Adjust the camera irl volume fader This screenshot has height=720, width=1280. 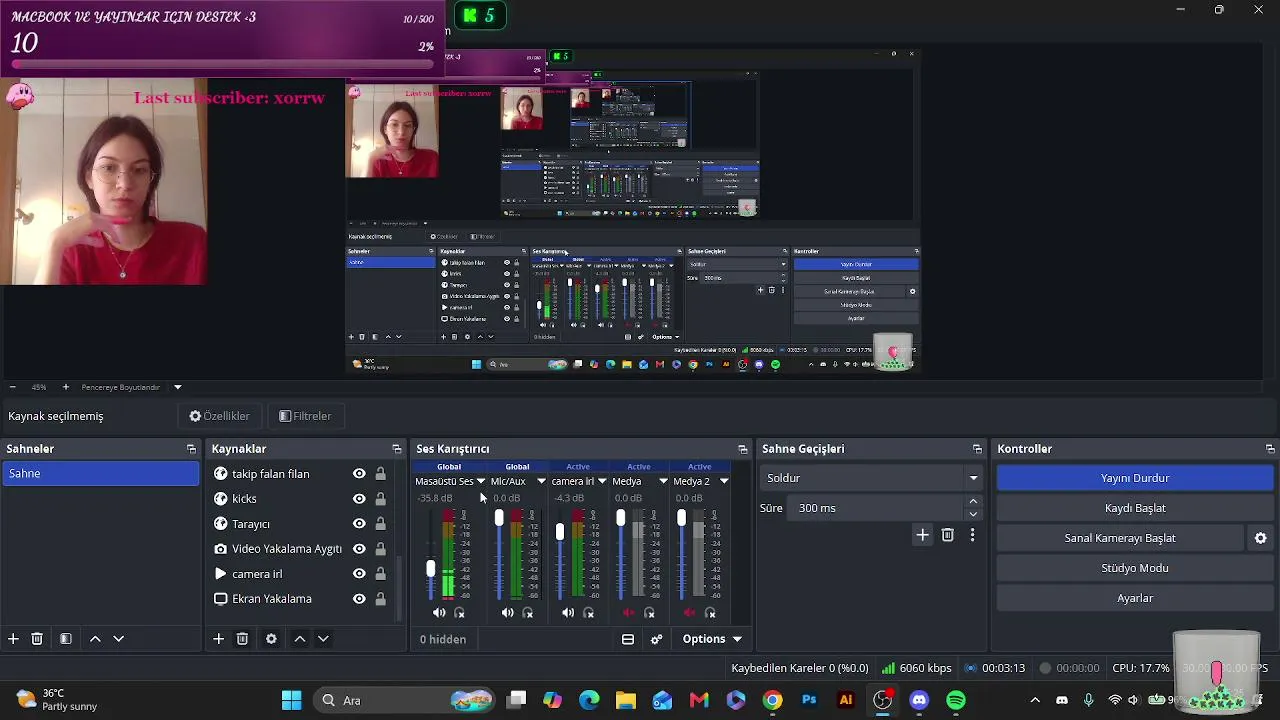[560, 531]
